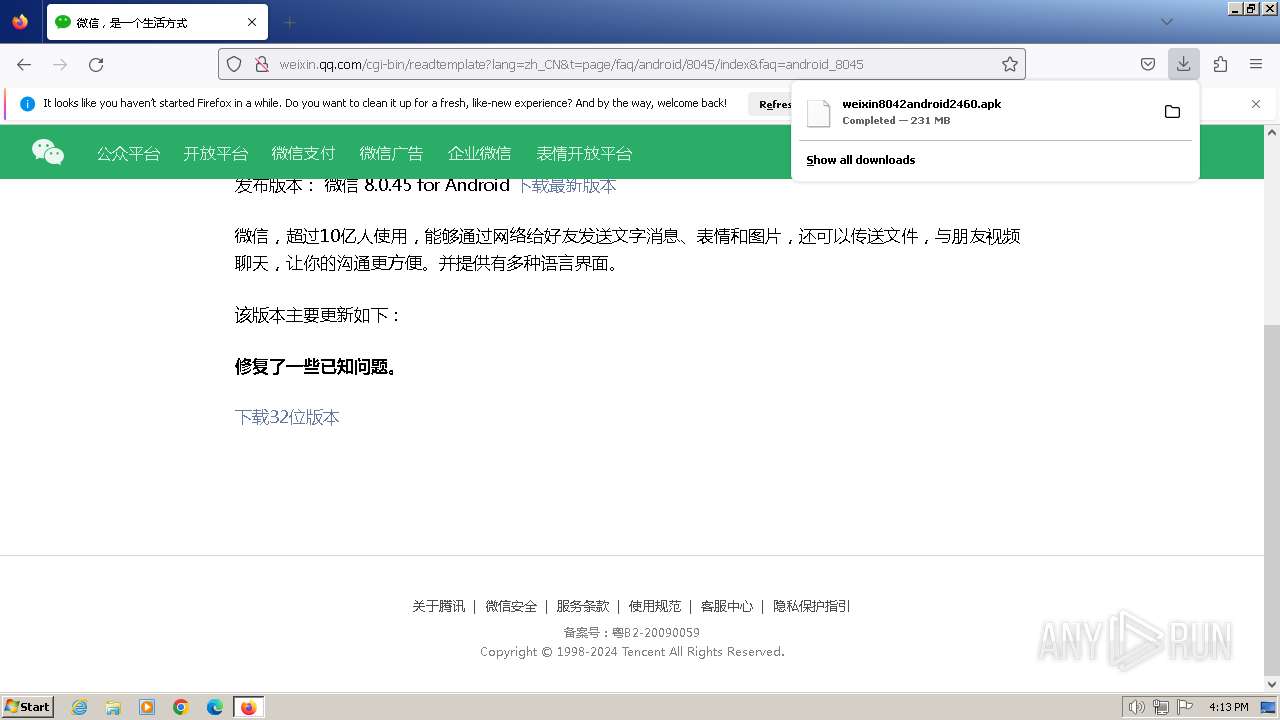Go back to previous page
The width and height of the screenshot is (1280, 720).
(x=24, y=64)
